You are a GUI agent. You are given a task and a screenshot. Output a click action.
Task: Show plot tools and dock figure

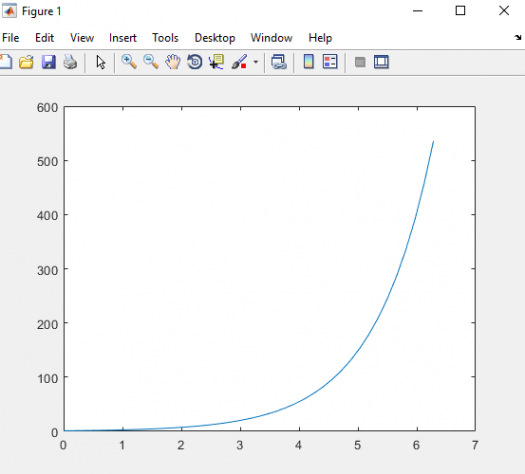(381, 62)
